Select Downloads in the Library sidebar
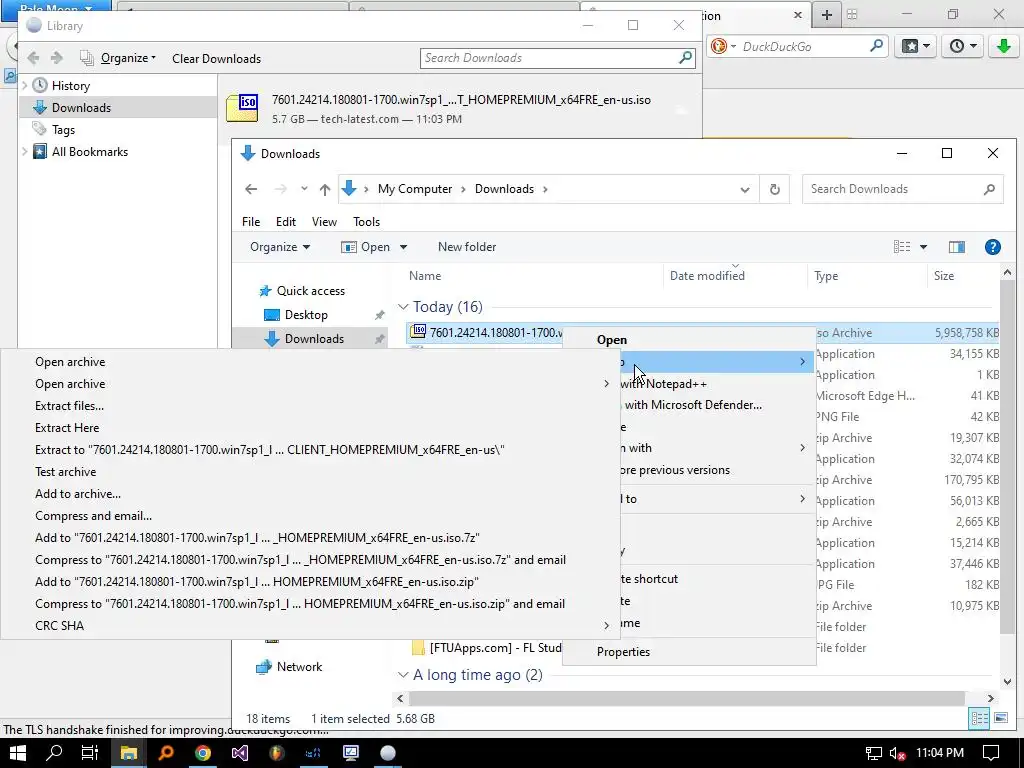 click(x=118, y=108)
